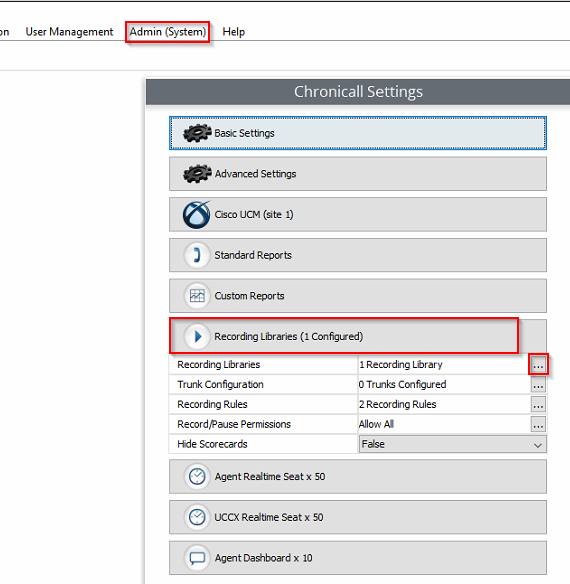Expand UCCX Realtime Seat x 50 section
570x584 pixels.
click(358, 517)
